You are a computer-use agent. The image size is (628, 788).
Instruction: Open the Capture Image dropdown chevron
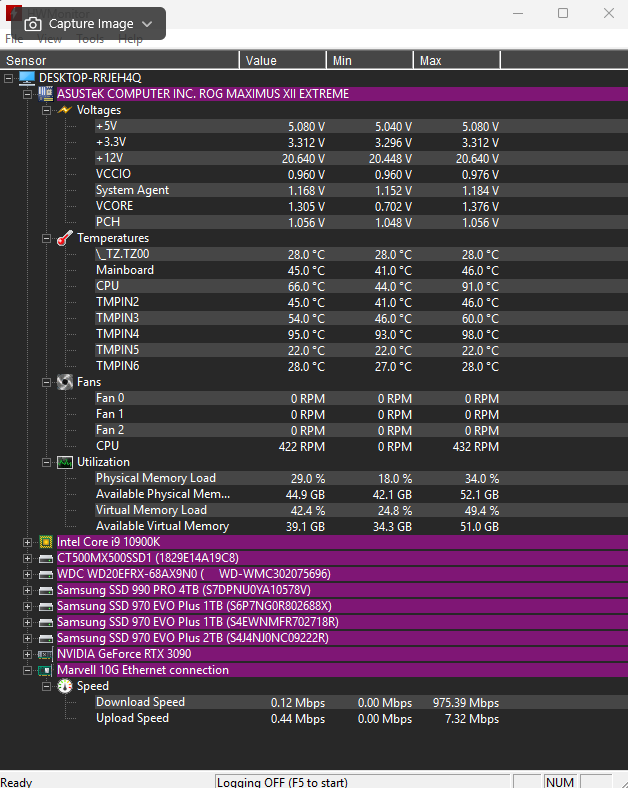click(x=147, y=24)
